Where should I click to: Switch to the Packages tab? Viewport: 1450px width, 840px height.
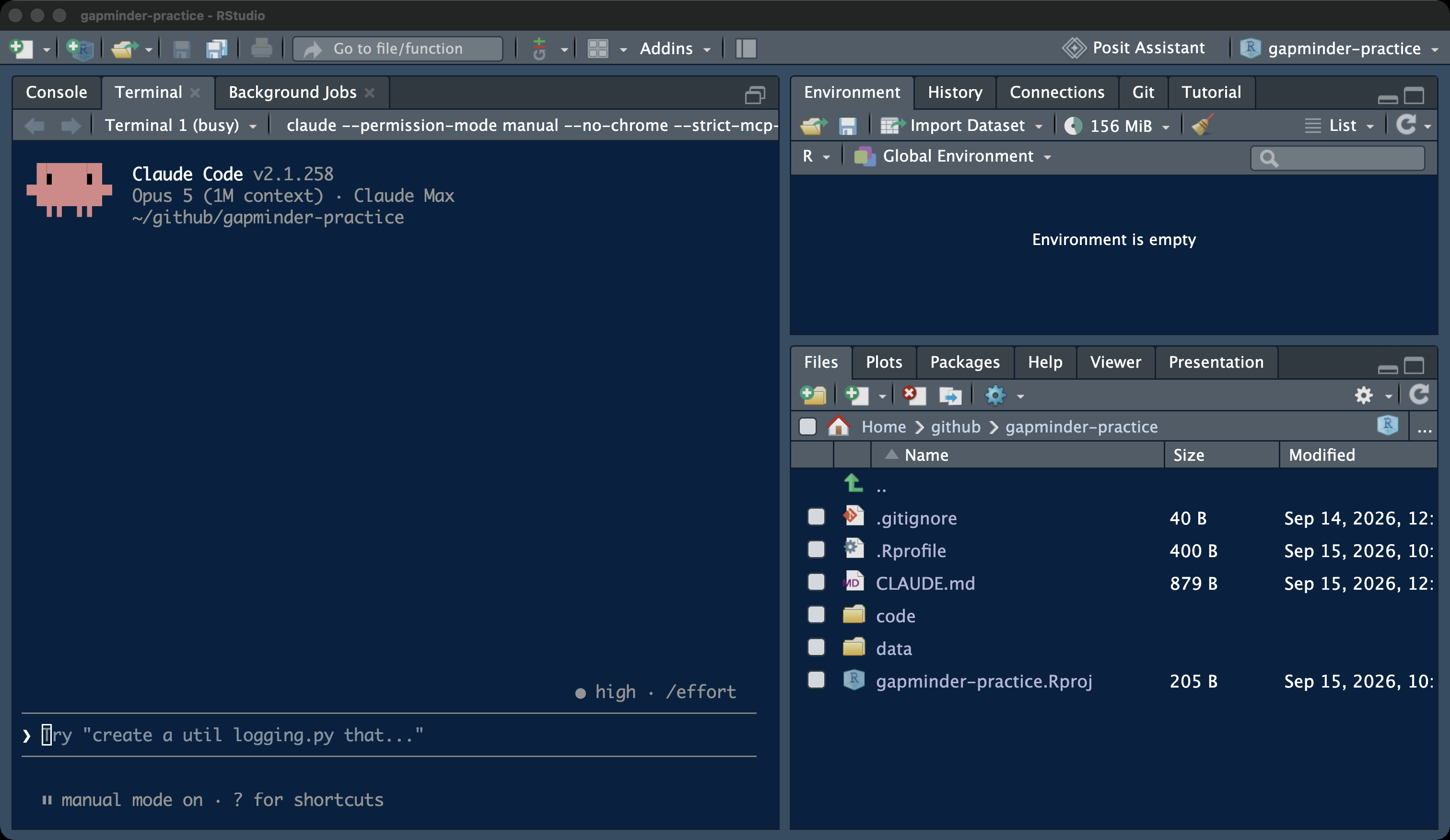[965, 362]
